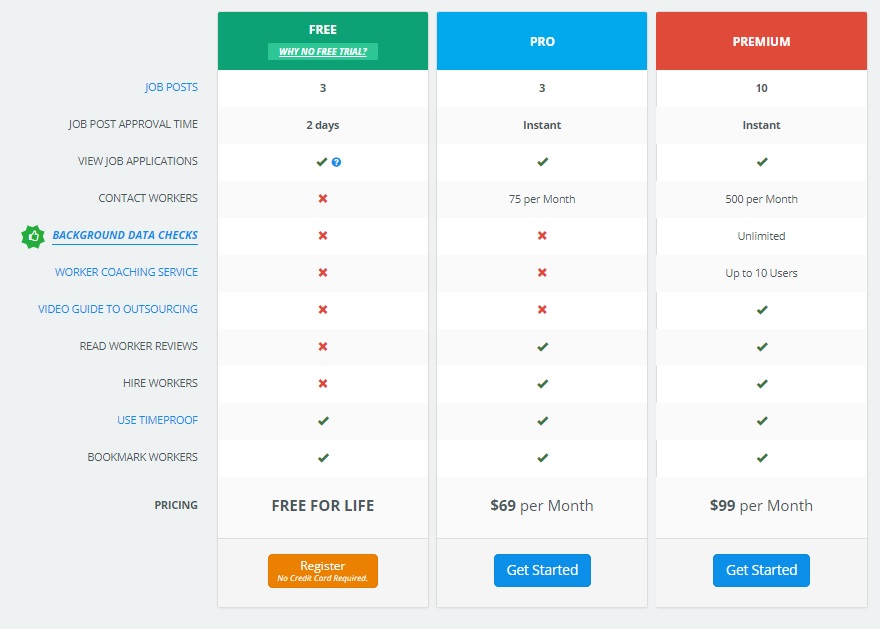Click the red X for Hire Workers in Free column
Screen dimensions: 880x629
(323, 384)
